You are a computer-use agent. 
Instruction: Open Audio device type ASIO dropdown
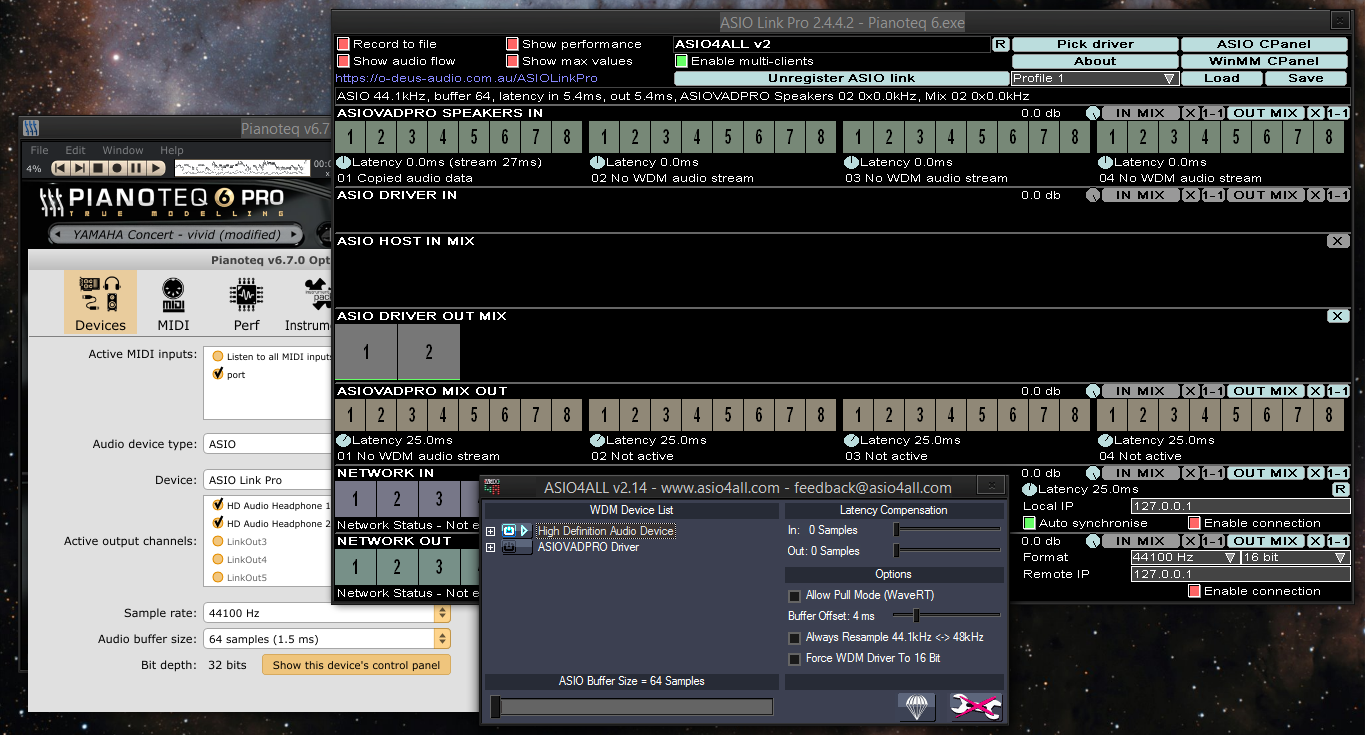tap(268, 444)
